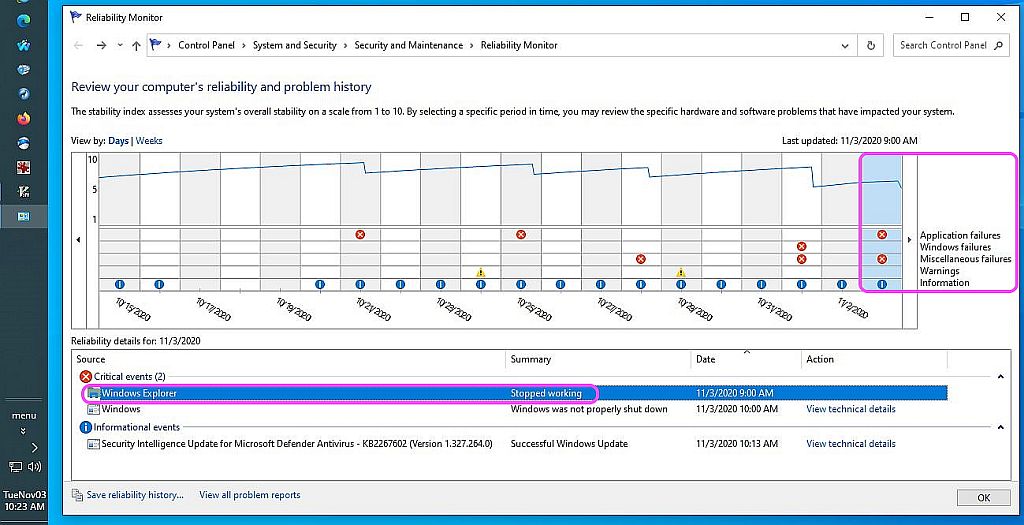This screenshot has height=525, width=1024.
Task: Open View all problem reports
Action: coord(249,495)
